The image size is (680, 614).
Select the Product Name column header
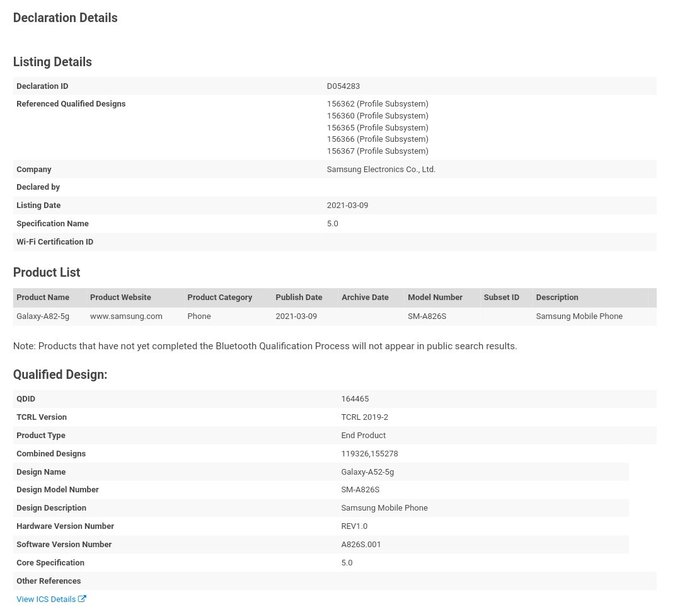43,297
